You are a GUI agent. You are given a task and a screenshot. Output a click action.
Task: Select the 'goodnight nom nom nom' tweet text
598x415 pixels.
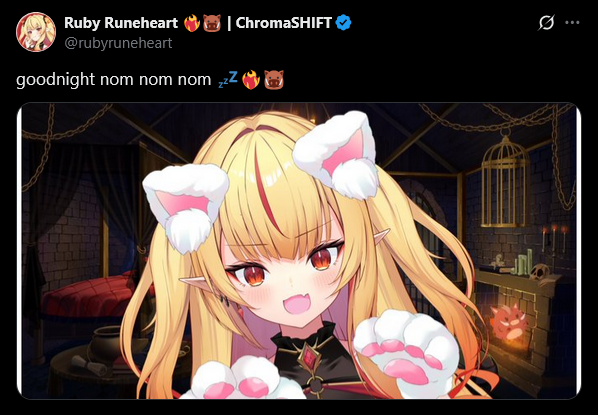coord(113,80)
